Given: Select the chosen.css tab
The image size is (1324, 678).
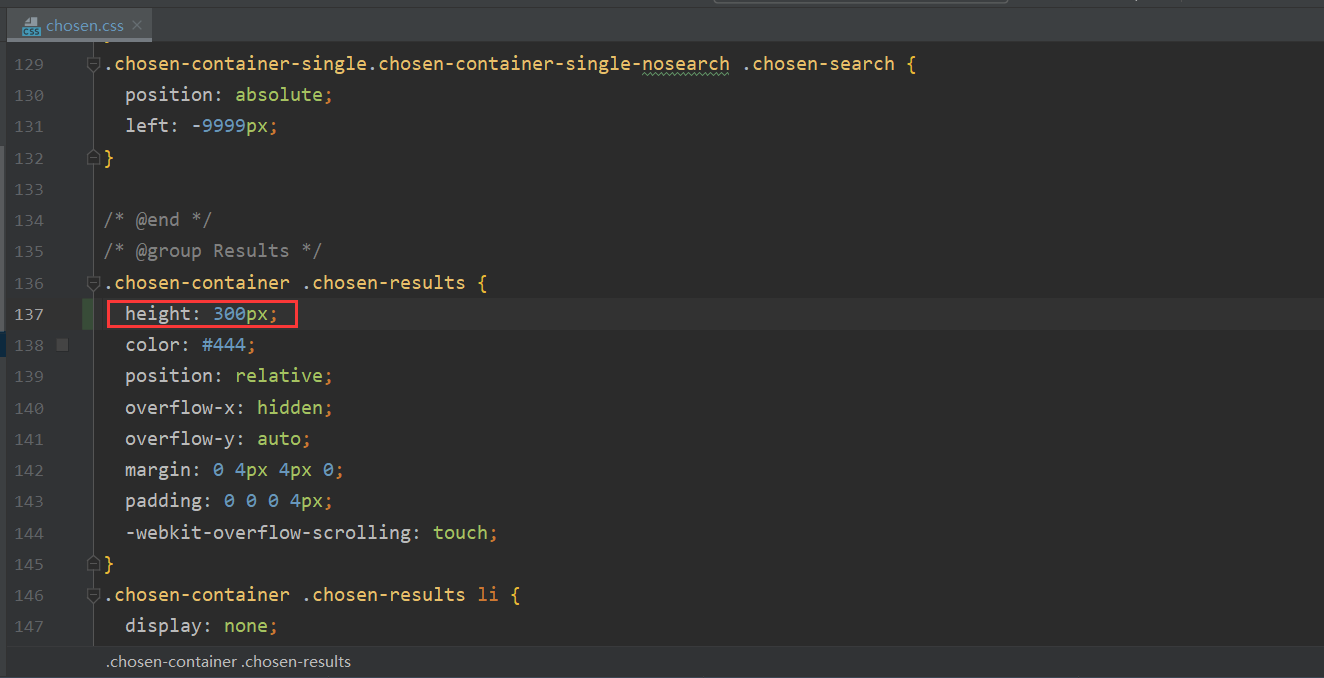Looking at the screenshot, I should pos(84,26).
